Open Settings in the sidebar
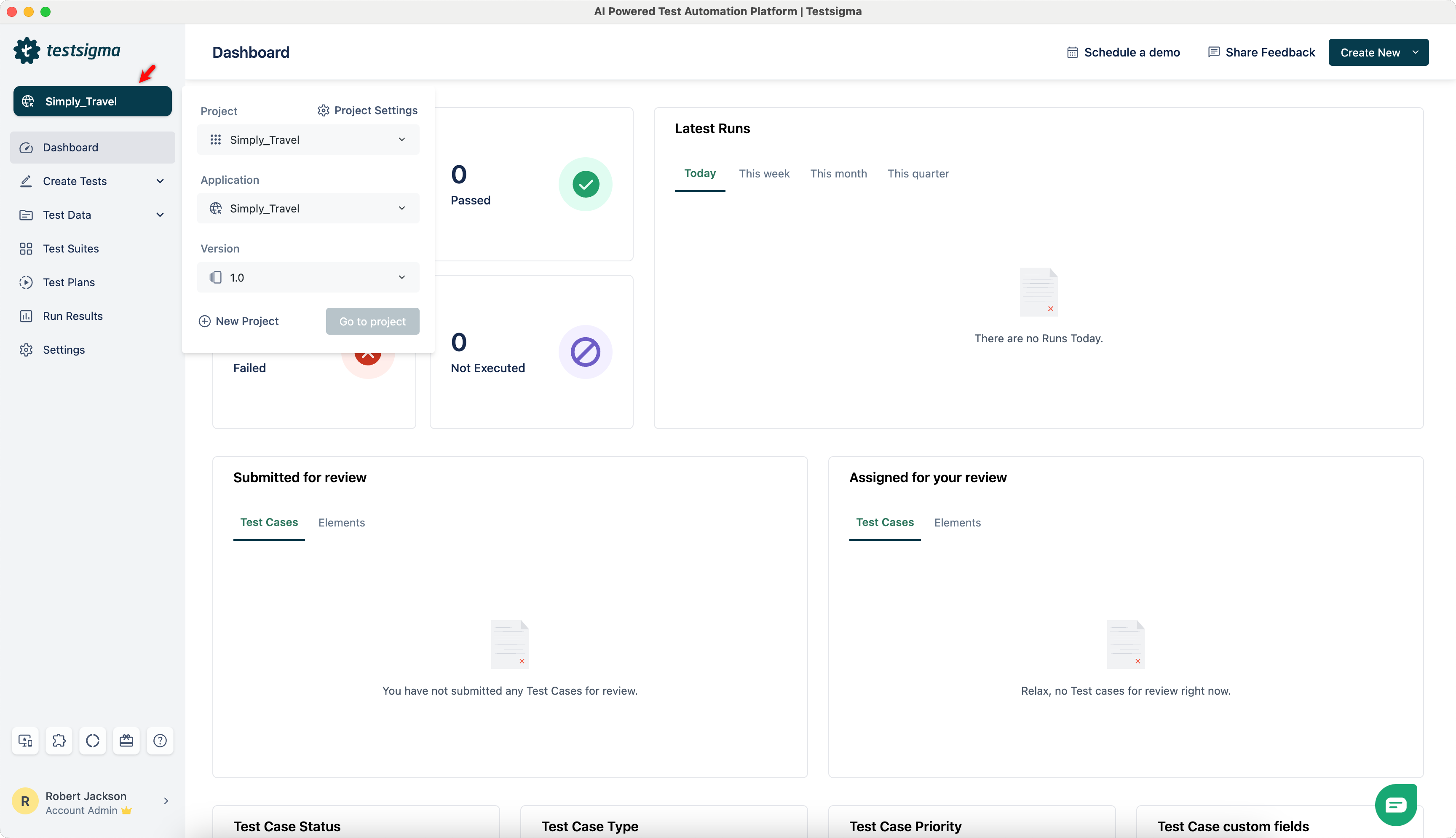 point(93,350)
